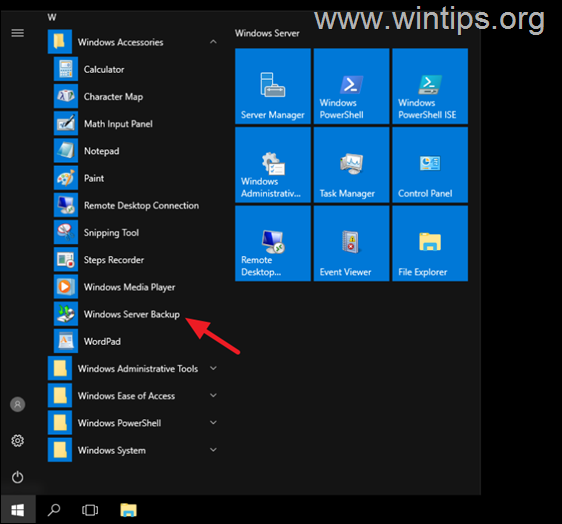The width and height of the screenshot is (562, 524).
Task: Launch the Character Map app
Action: coord(134,96)
